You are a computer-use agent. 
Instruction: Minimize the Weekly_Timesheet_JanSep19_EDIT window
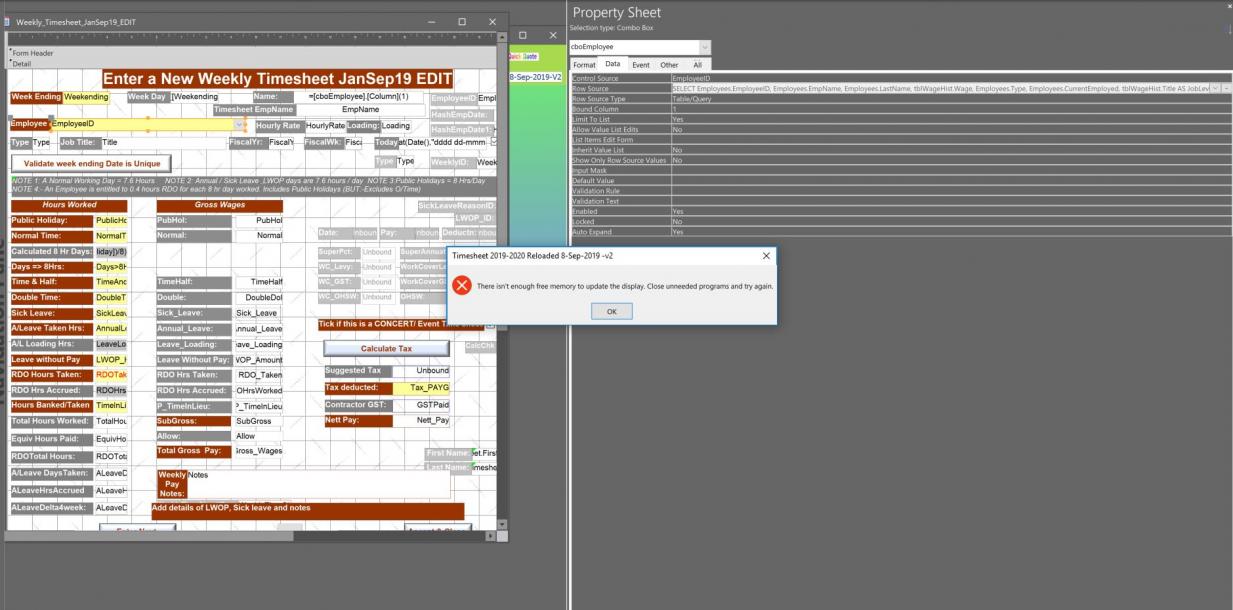click(431, 21)
